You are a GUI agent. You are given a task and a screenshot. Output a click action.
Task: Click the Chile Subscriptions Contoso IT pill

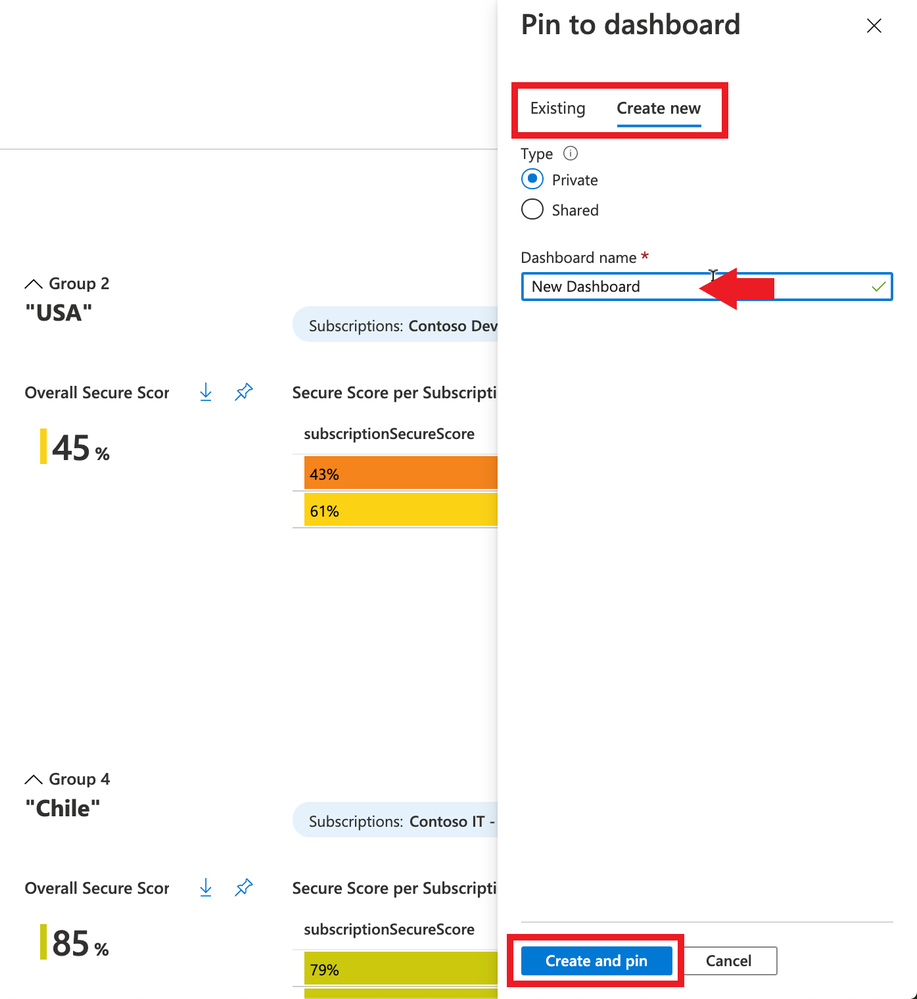395,821
